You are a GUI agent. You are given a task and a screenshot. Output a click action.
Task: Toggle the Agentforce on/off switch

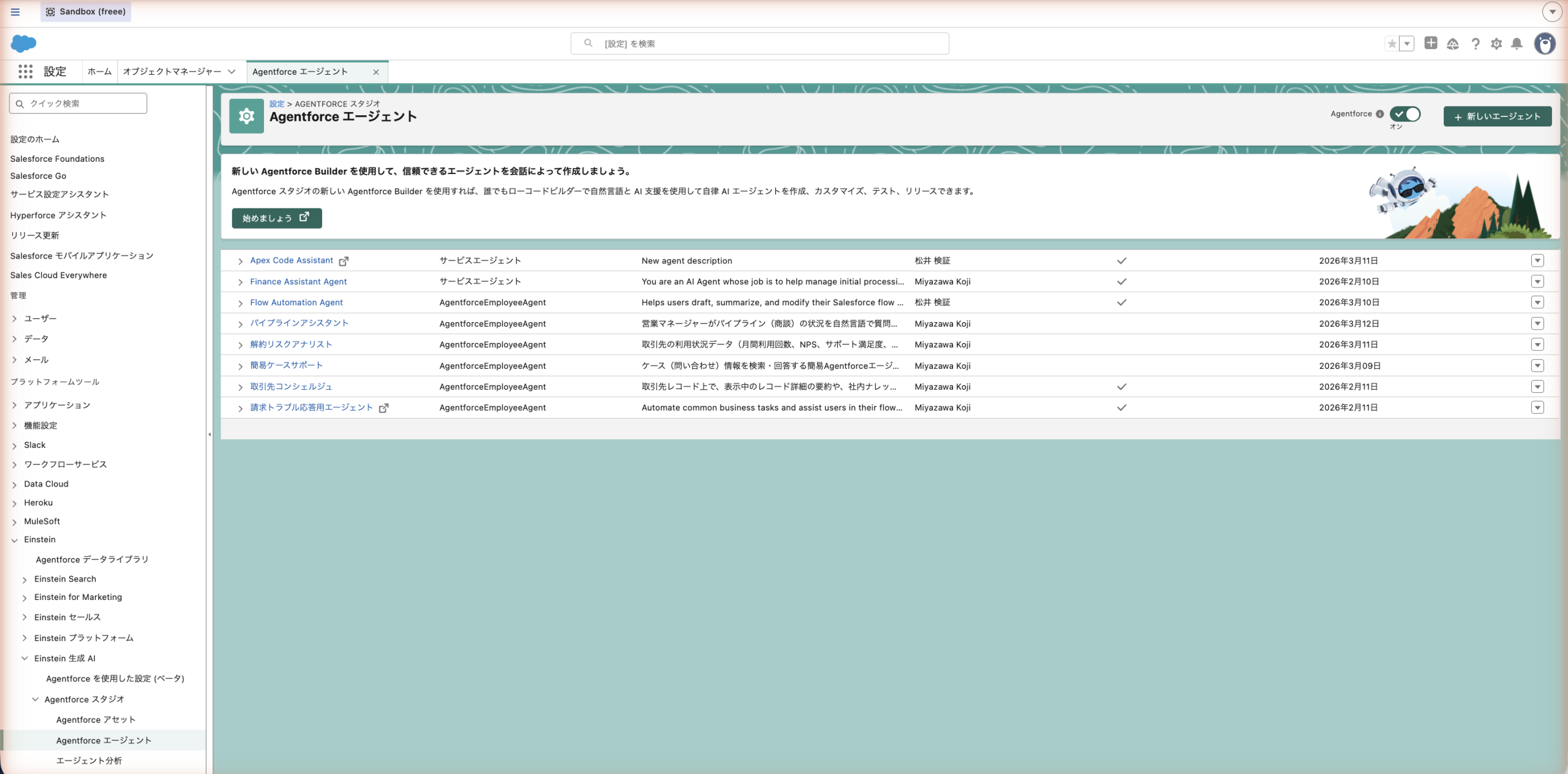tap(1405, 114)
